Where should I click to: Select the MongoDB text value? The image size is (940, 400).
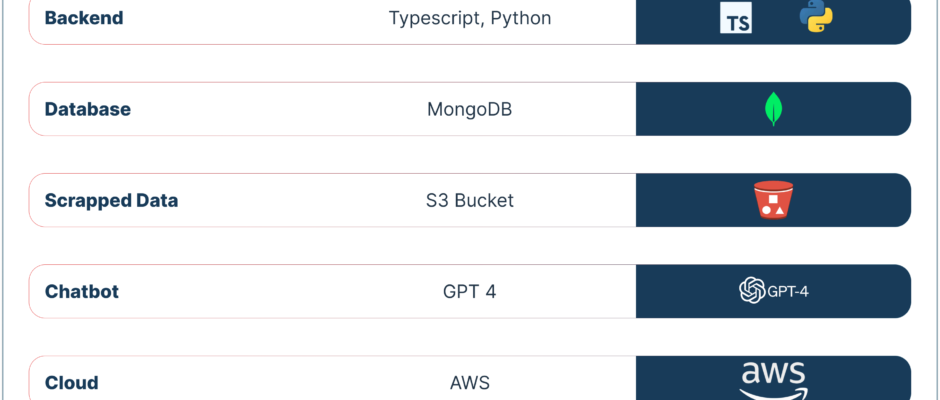tap(469, 110)
